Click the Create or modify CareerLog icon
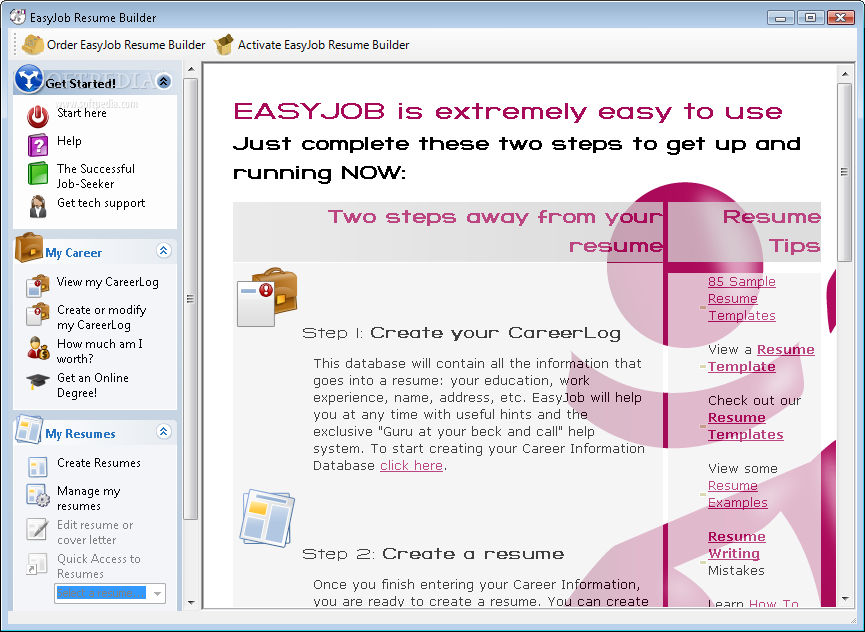Screen dimensions: 865x632 click(38, 314)
